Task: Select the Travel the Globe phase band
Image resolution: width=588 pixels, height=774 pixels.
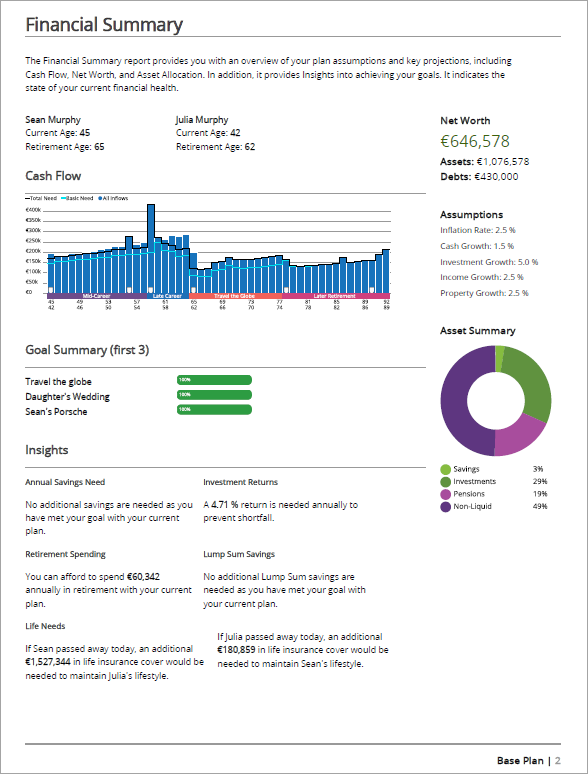Action: point(235,296)
